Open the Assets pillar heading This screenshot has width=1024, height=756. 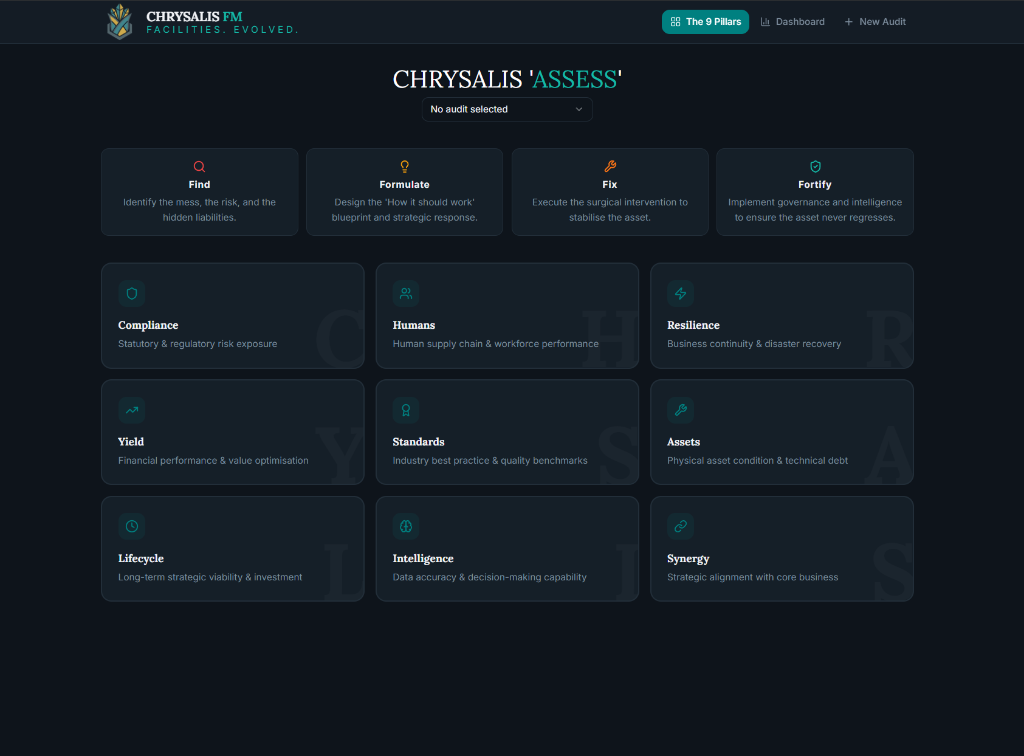coord(684,442)
